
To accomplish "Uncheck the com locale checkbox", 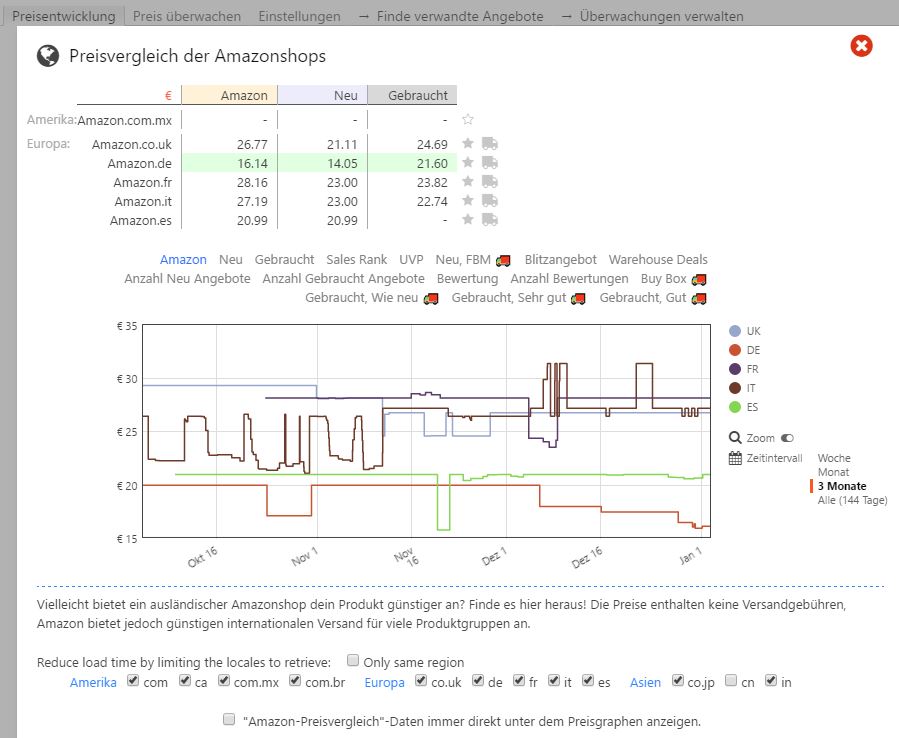I will click(x=133, y=680).
